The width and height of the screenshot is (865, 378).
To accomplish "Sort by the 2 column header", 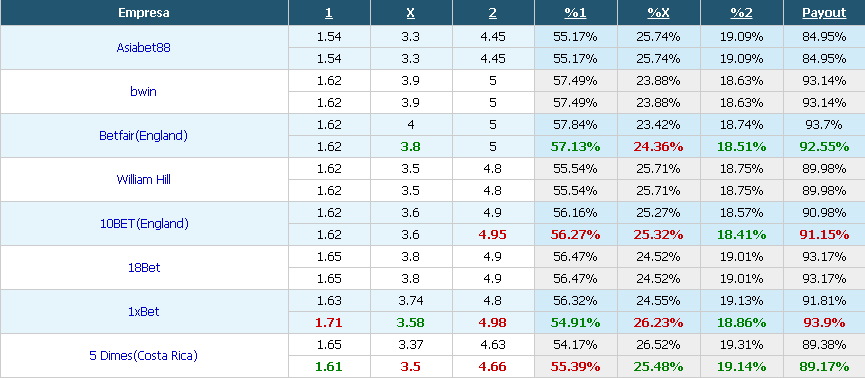I will pyautogui.click(x=493, y=13).
